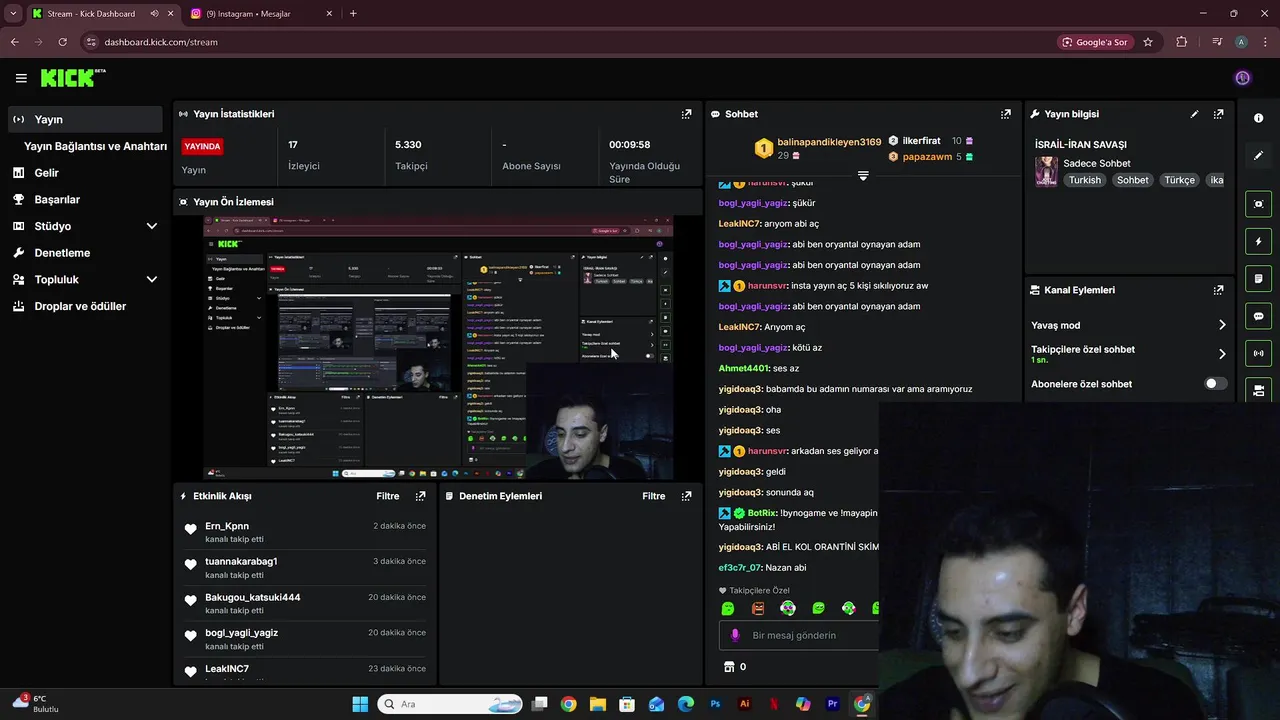Click the chat bubble widget icon in right sidebar
The image size is (1280, 720).
[x=1258, y=316]
